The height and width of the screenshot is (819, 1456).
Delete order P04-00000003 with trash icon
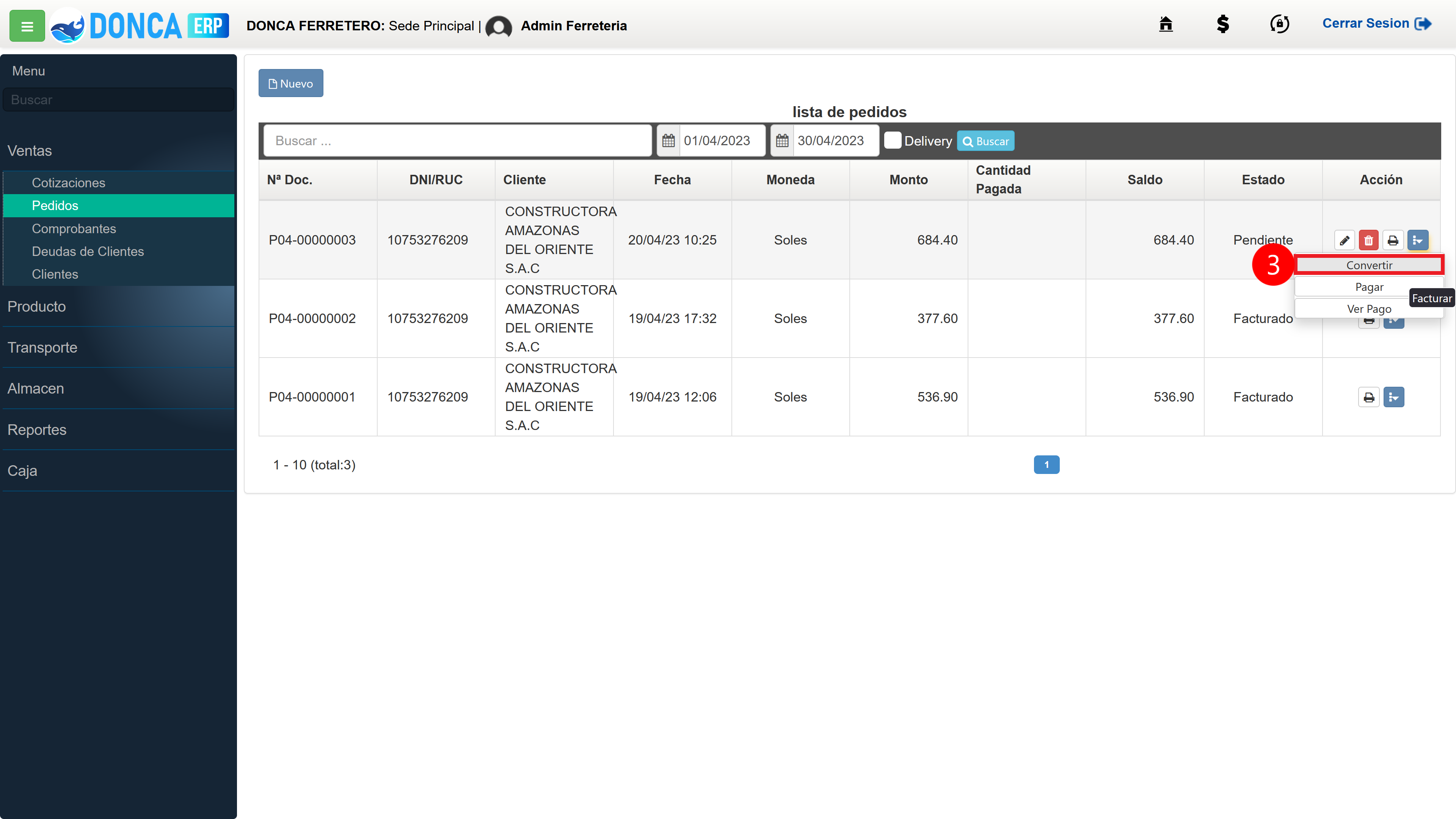[1368, 240]
